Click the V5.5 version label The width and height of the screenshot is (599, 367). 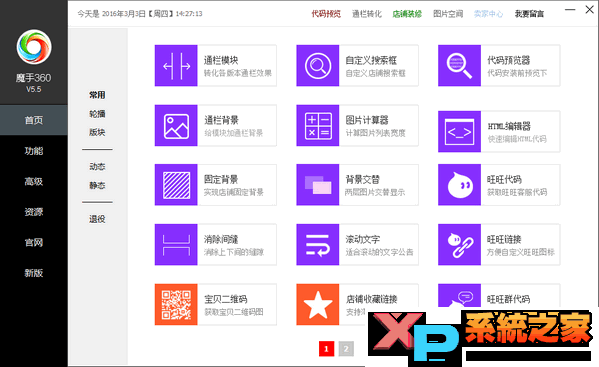coord(34,89)
